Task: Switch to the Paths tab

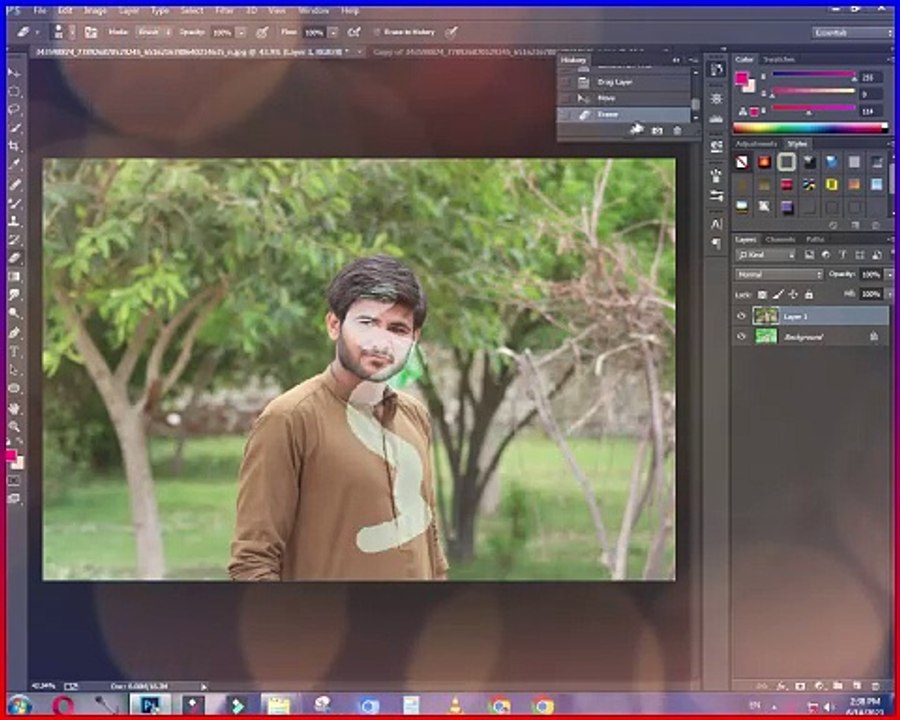Action: tap(815, 239)
